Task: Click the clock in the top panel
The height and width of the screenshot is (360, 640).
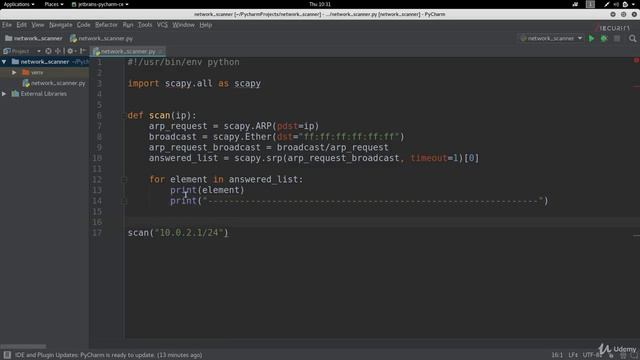Action: (320, 4)
